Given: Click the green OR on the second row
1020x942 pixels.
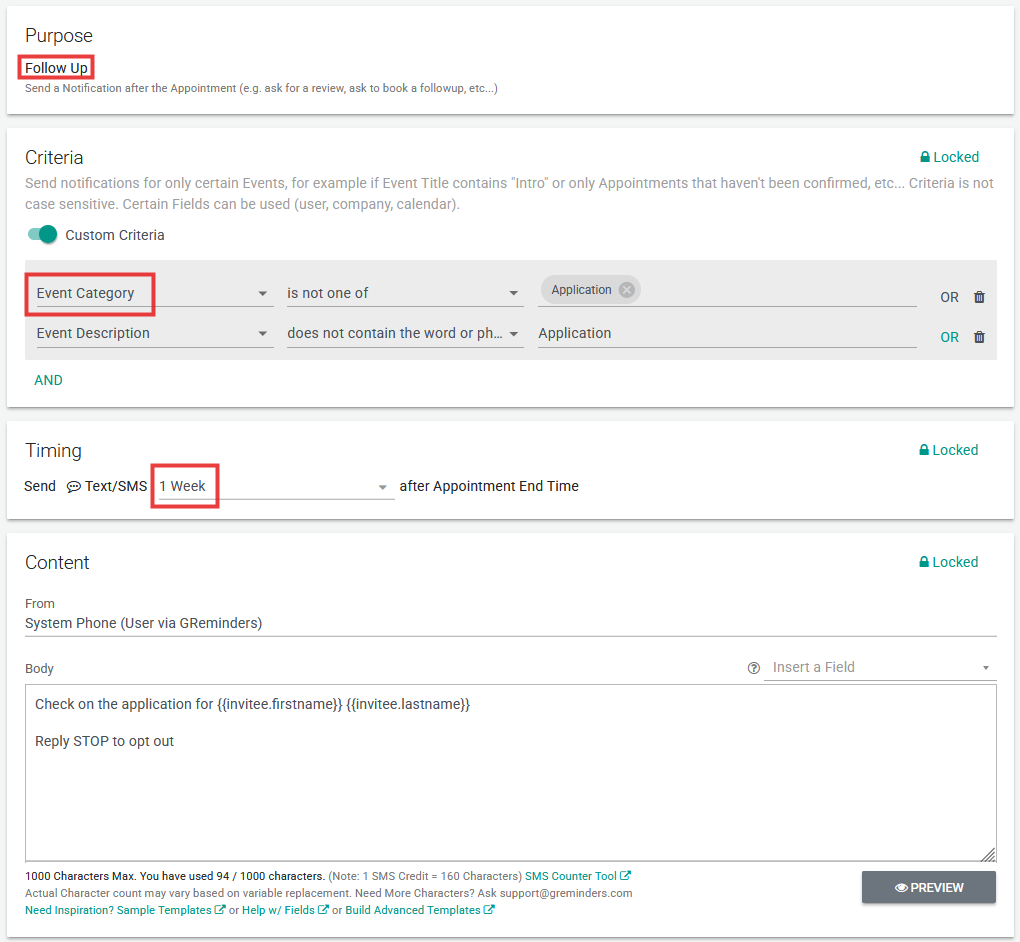Looking at the screenshot, I should click(949, 337).
